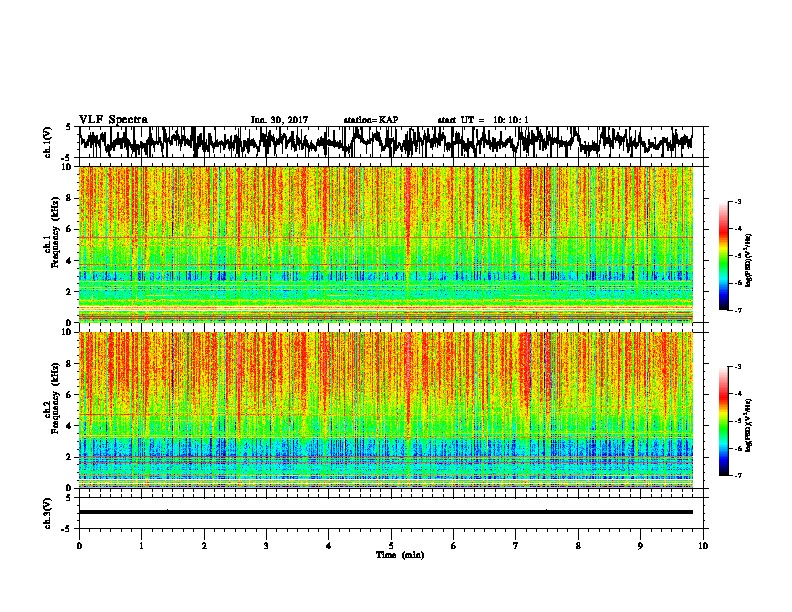This screenshot has width=792, height=612.
Task: Click the time axis tick label "7"
Action: tap(516, 546)
